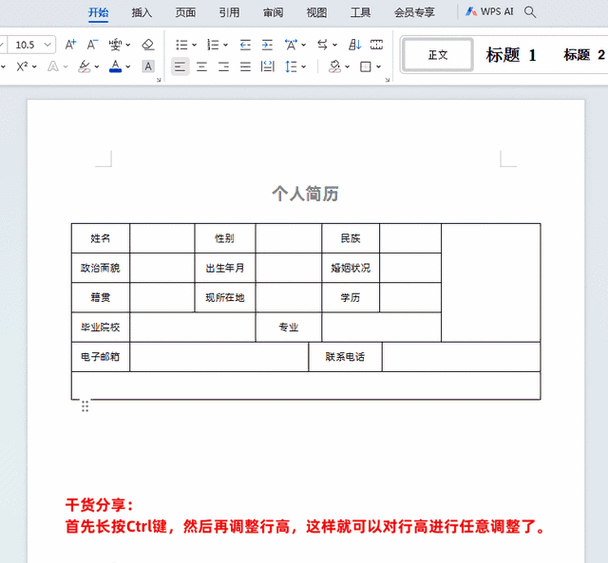Open the font size 10.5 dropdown
608x563 pixels.
tap(48, 45)
